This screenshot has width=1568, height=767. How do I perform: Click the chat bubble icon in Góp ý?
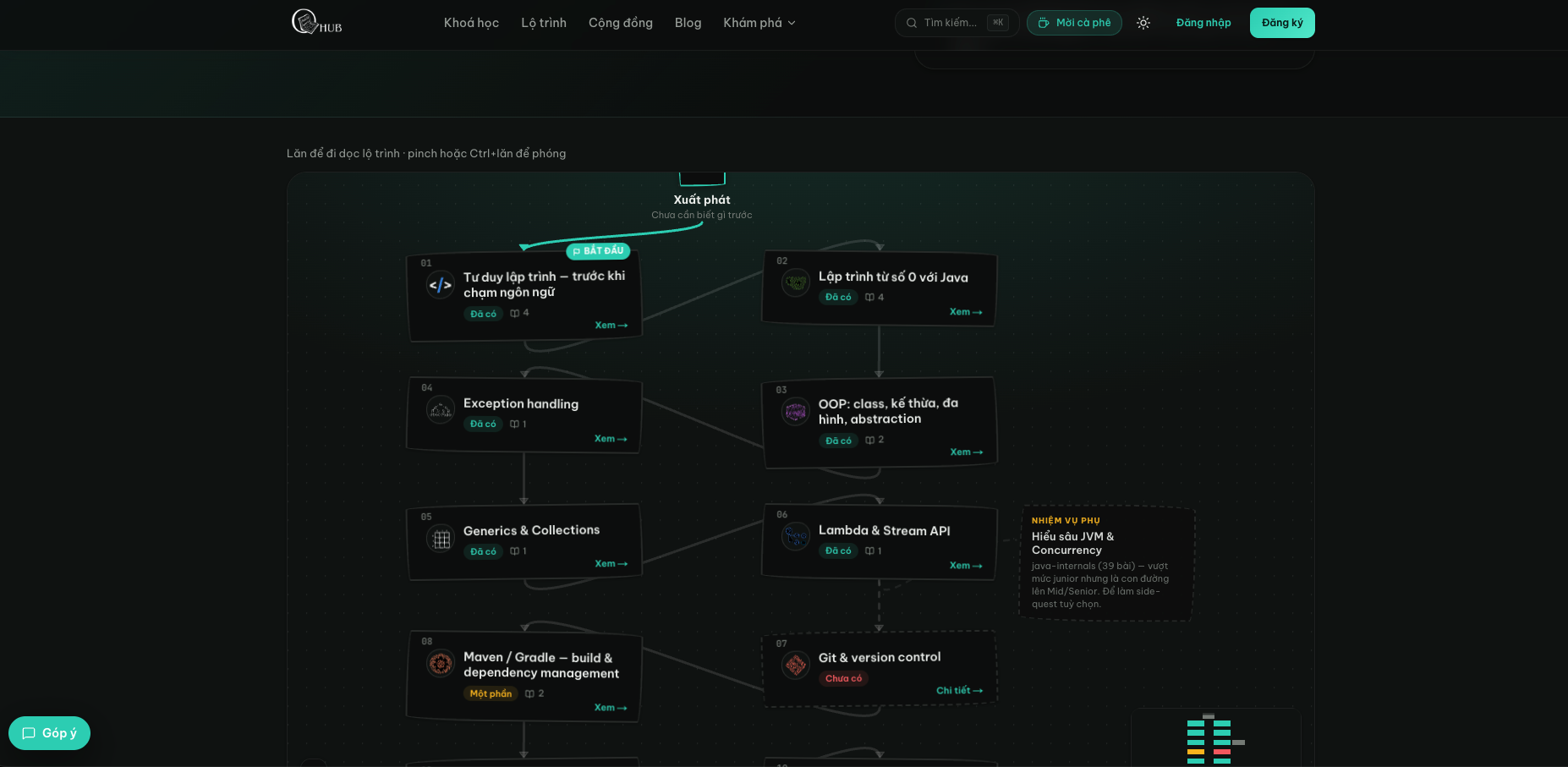(29, 733)
